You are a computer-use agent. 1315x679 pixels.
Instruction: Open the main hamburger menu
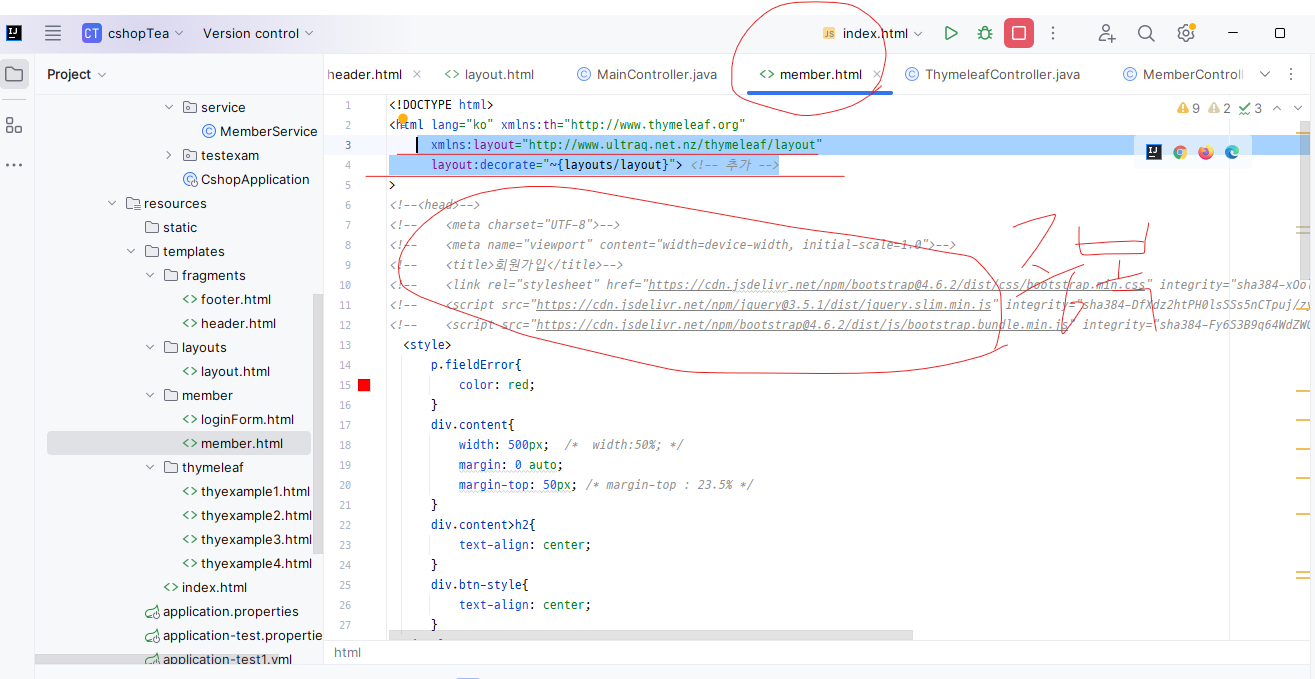(x=53, y=33)
